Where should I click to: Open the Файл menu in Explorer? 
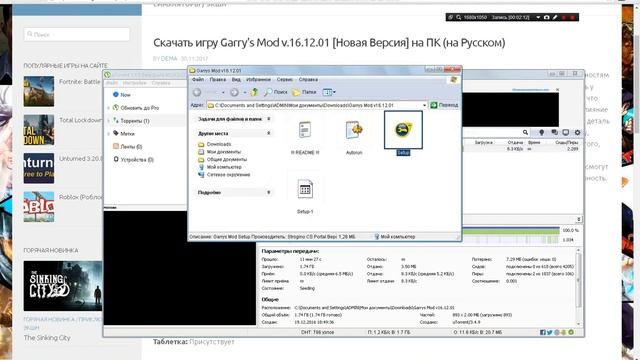point(198,80)
